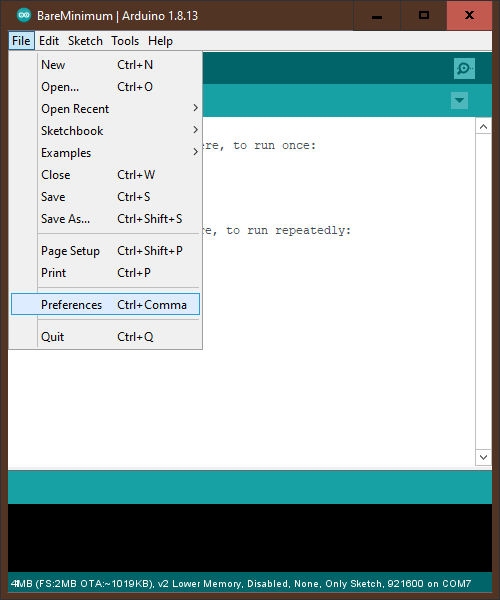The height and width of the screenshot is (600, 500).
Task: Click the 'to run once:' comment text
Action: pos(274,146)
